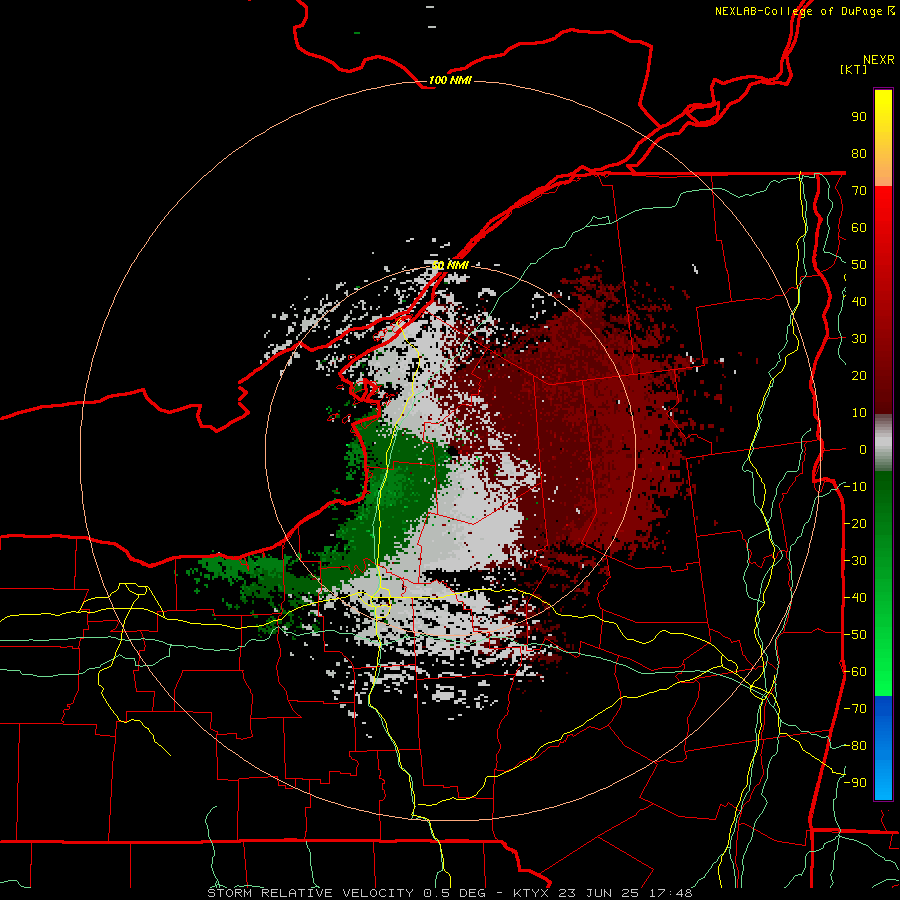The width and height of the screenshot is (900, 900).
Task: Click the 30 value on velocity scale
Action: [x=859, y=339]
